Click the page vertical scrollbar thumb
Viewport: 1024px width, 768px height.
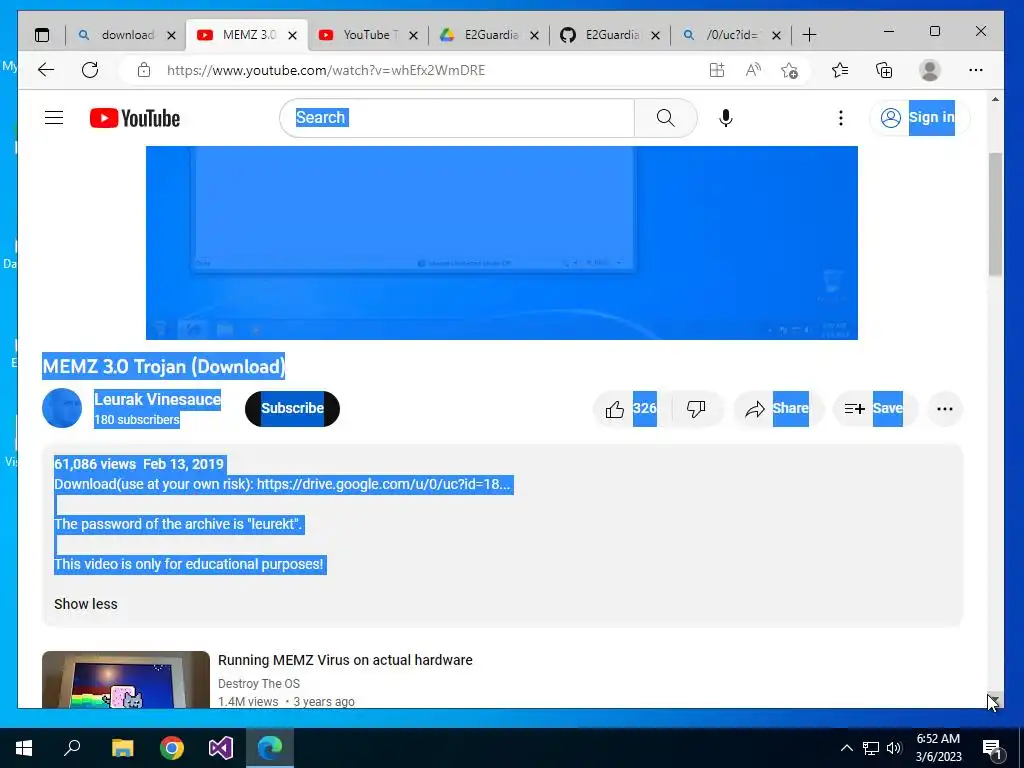[x=995, y=214]
